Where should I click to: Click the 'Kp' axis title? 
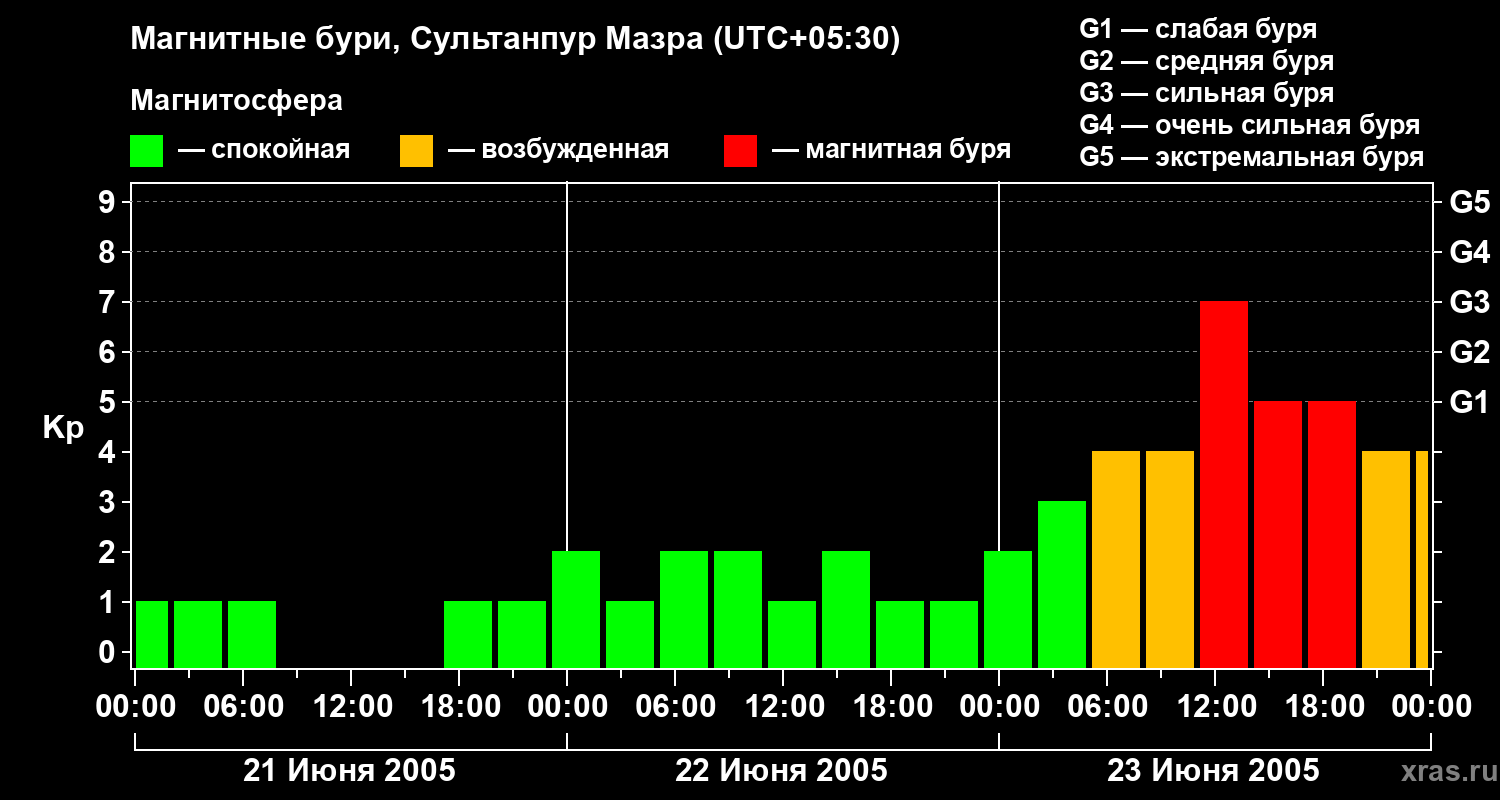coord(64,428)
